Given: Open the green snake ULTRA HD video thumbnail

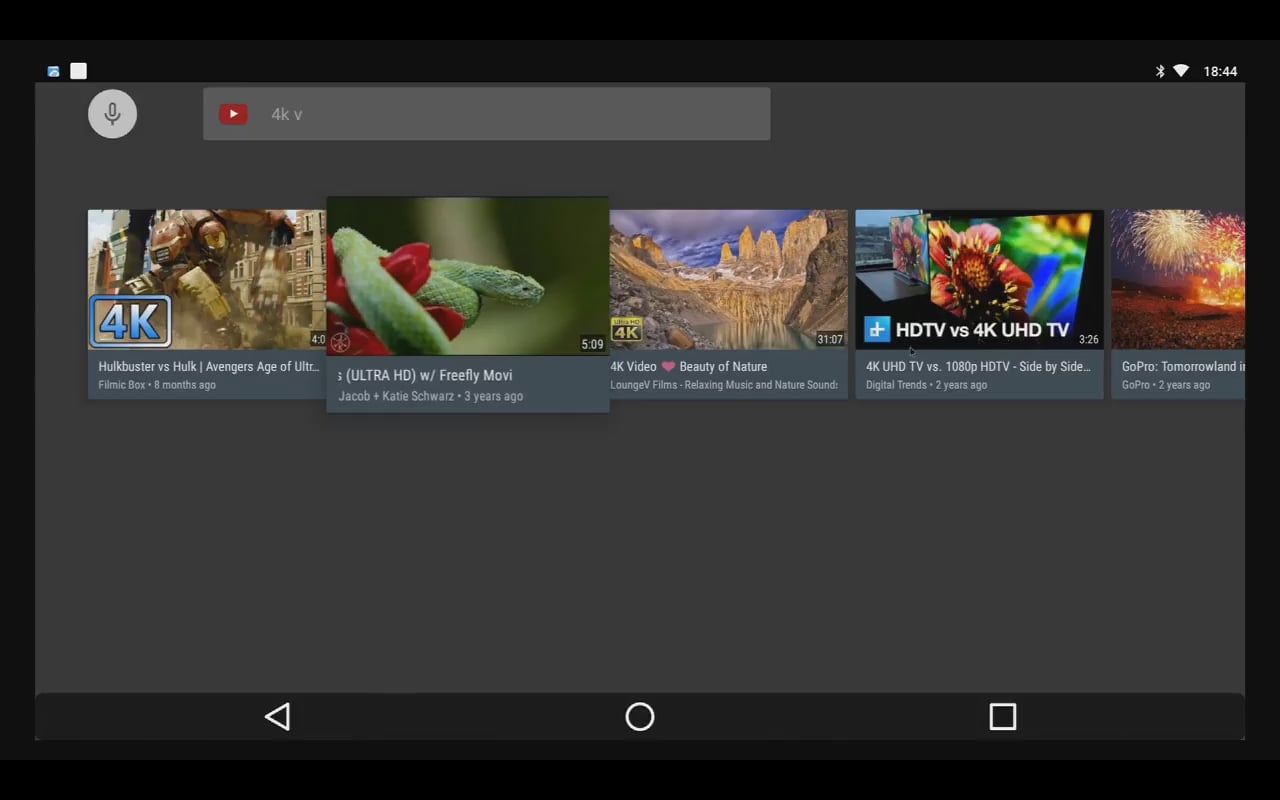Looking at the screenshot, I should point(468,276).
